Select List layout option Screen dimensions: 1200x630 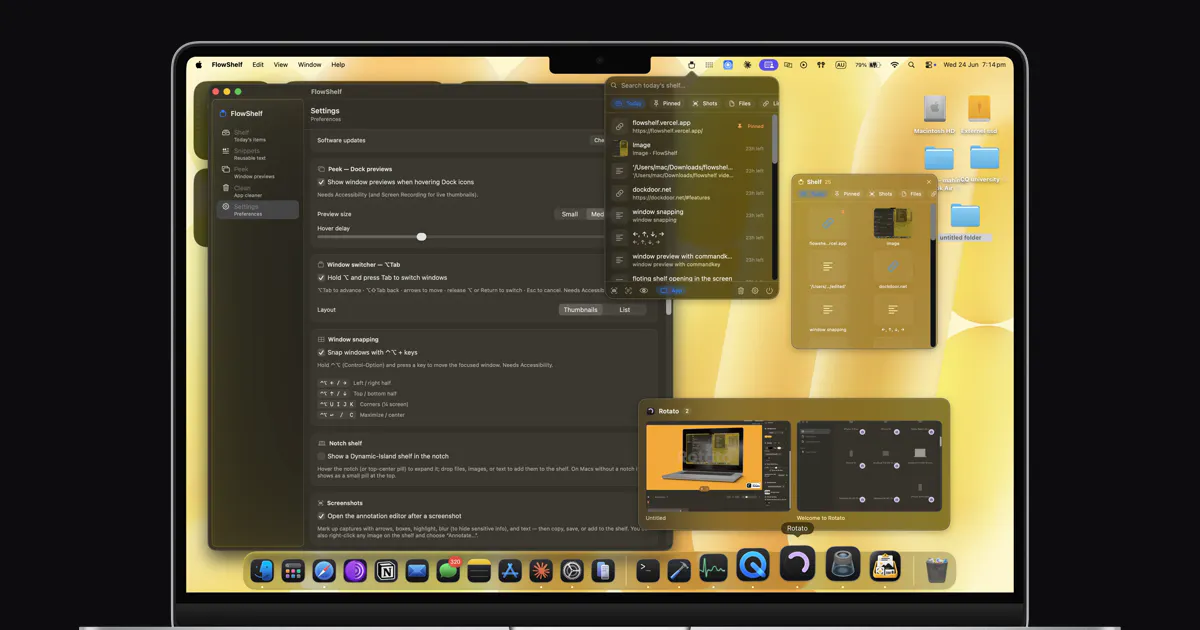pyautogui.click(x=624, y=310)
